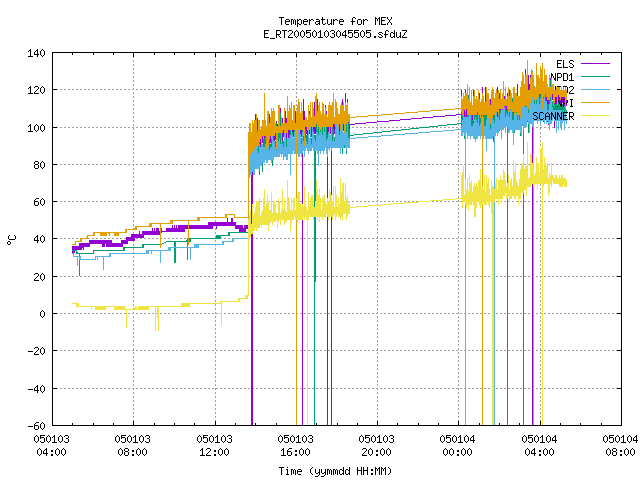Click the y-axis value 100
This screenshot has width=640, height=480.
tap(36, 128)
